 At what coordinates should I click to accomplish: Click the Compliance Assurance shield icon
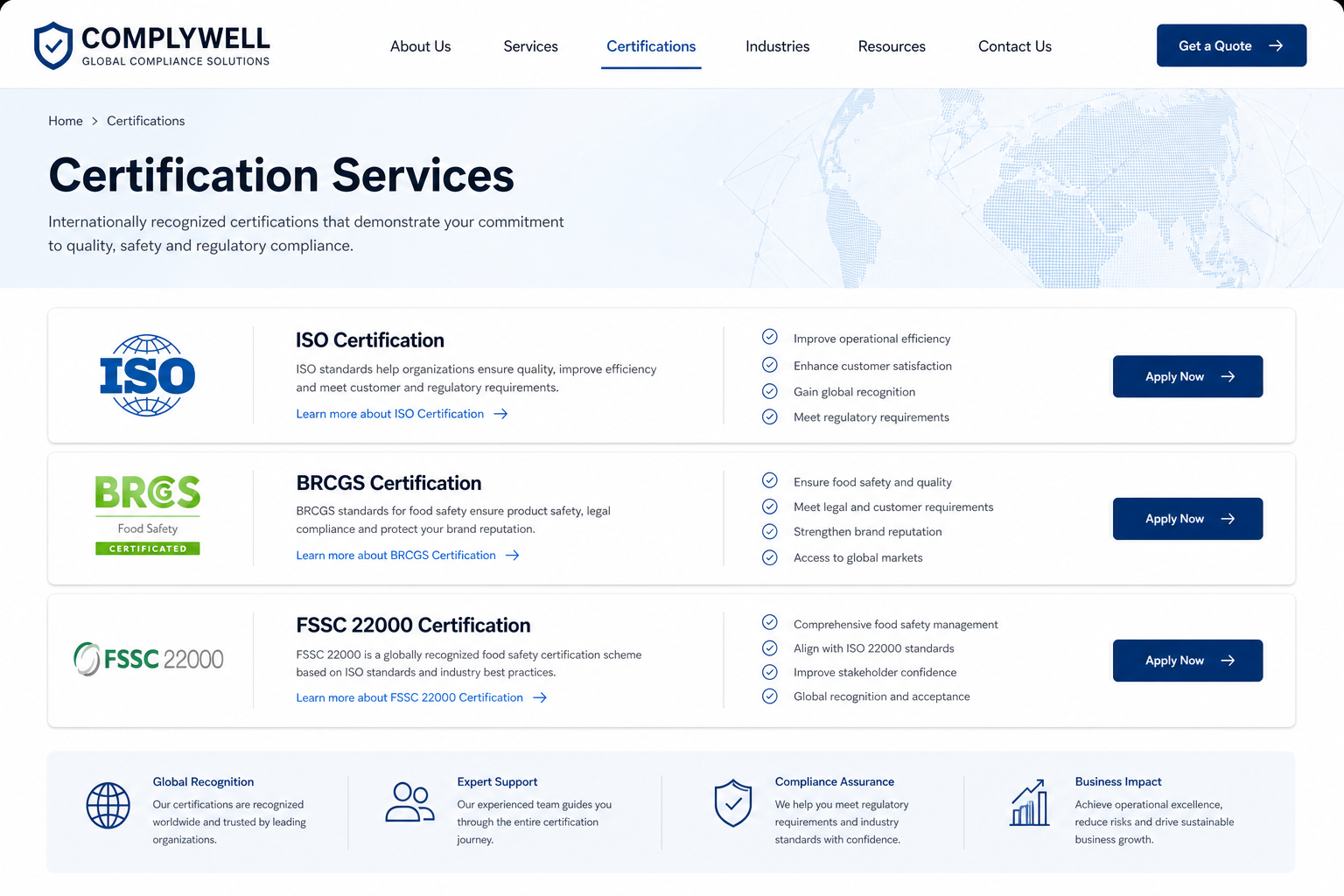[733, 803]
